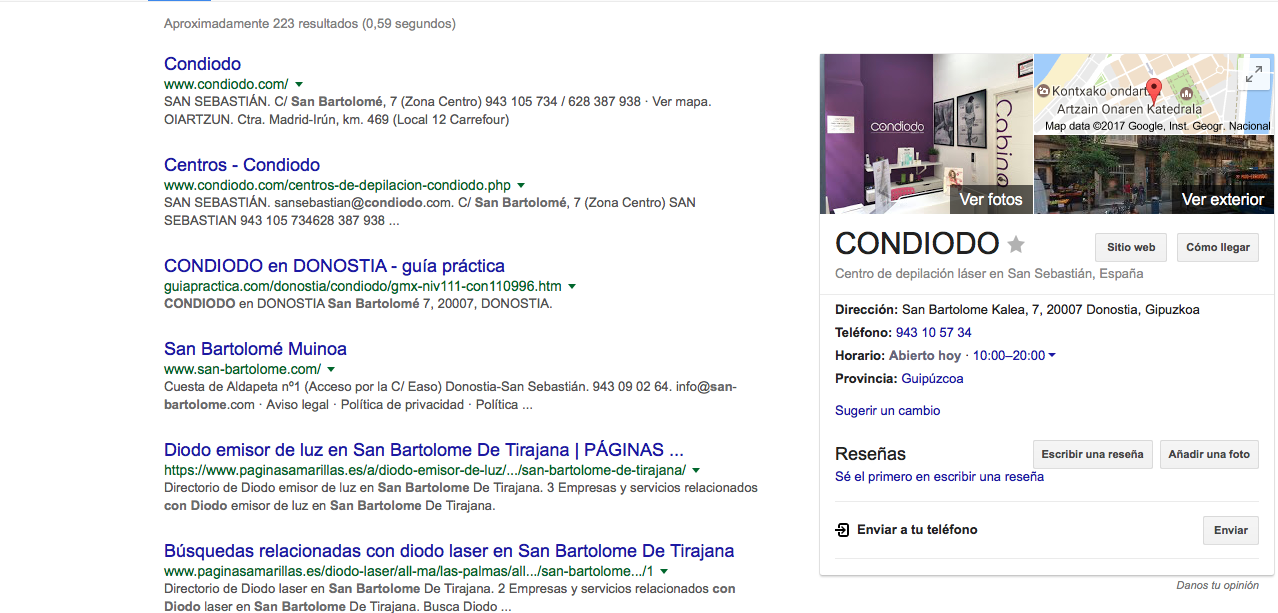Star the CONDIODO business listing
1278x613 pixels.
pos(1016,244)
